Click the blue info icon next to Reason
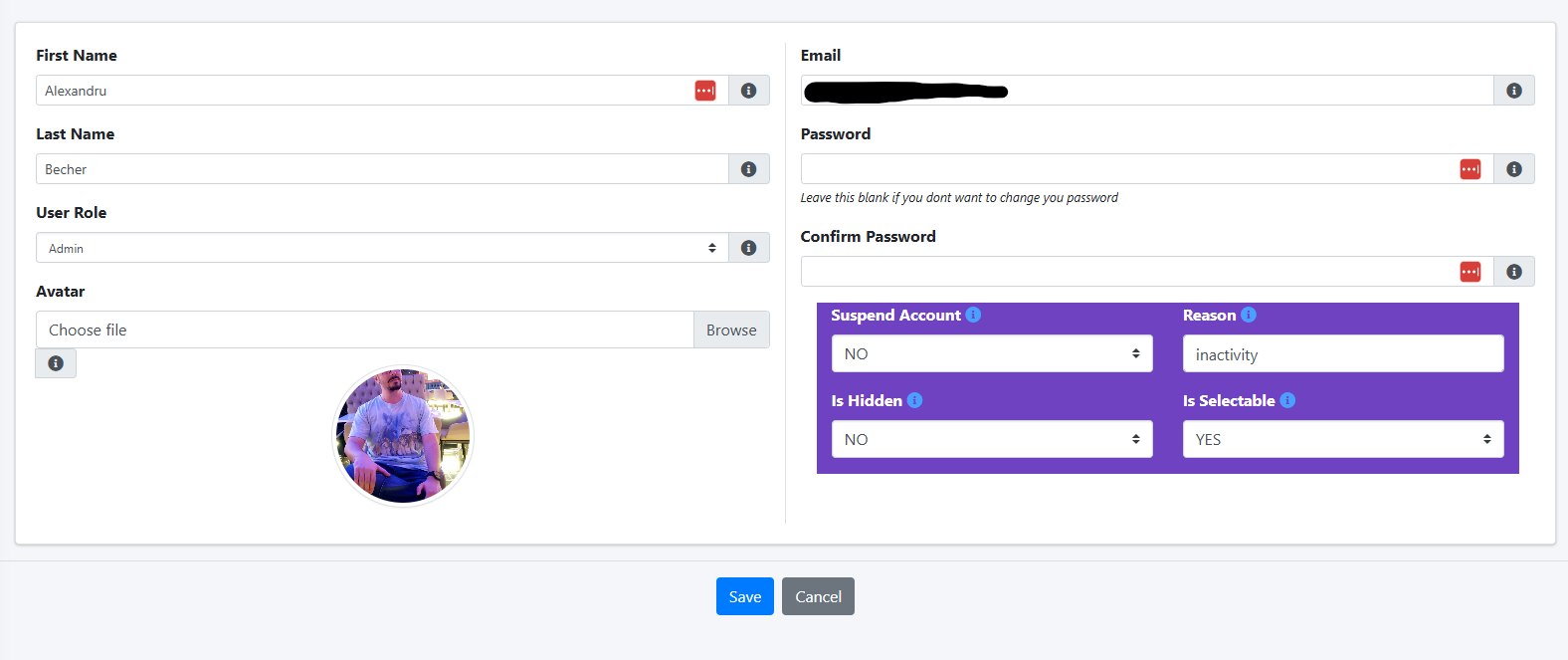This screenshot has width=1568, height=660. coord(1249,315)
